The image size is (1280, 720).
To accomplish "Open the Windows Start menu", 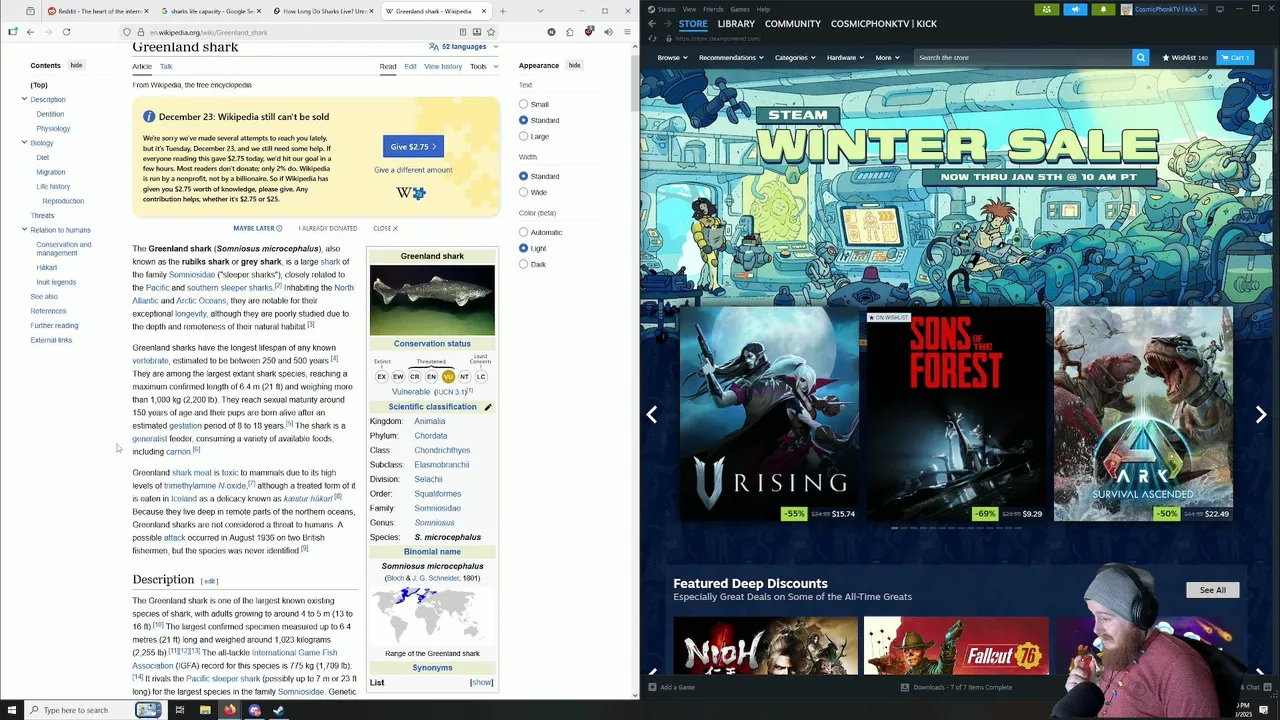I will [11, 710].
